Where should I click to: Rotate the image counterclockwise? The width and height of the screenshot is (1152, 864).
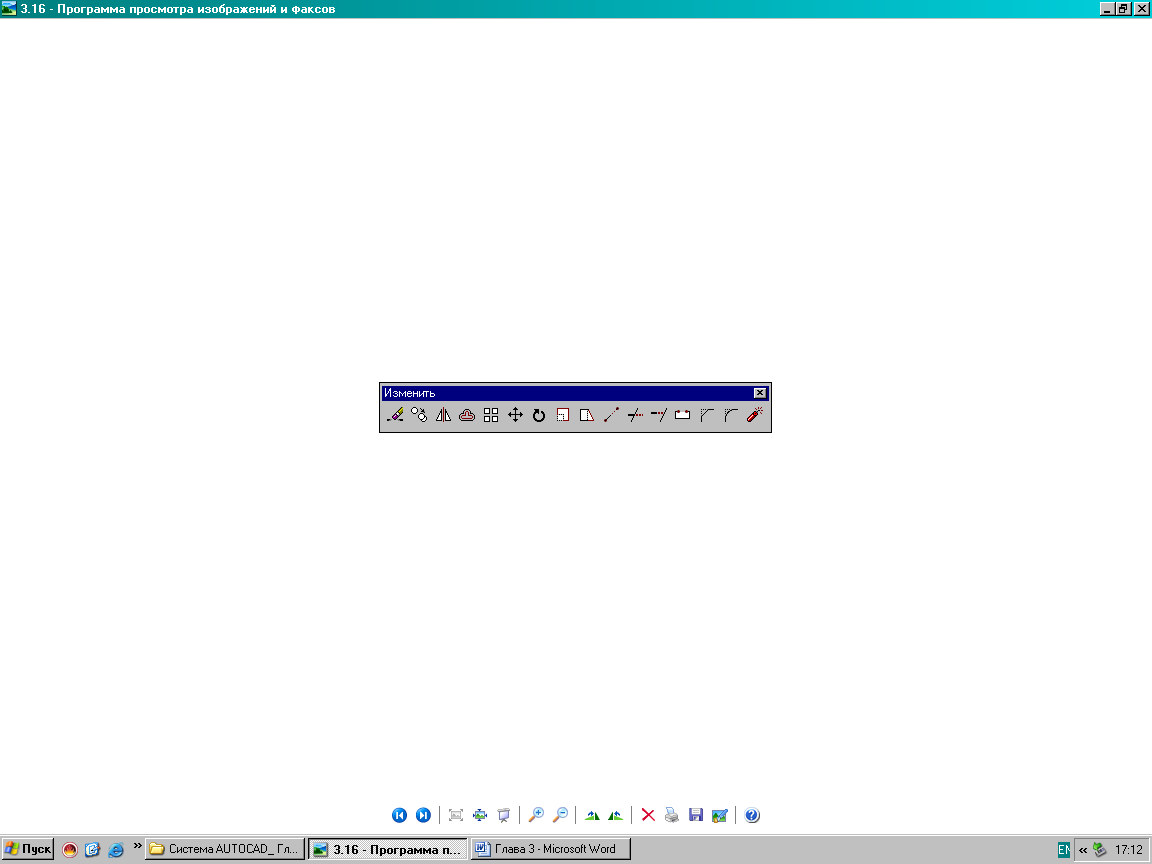pos(616,815)
